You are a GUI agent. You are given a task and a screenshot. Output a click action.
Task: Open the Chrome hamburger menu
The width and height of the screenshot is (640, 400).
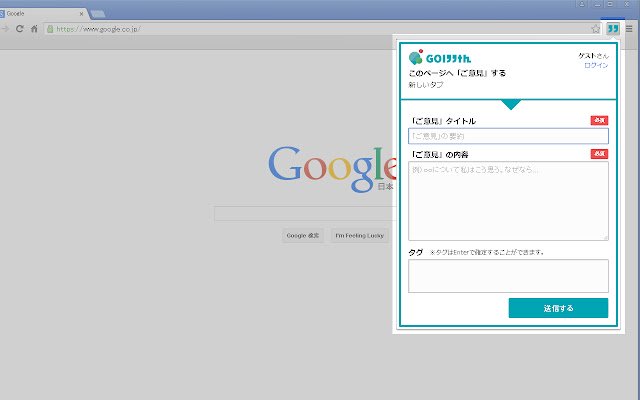629,29
